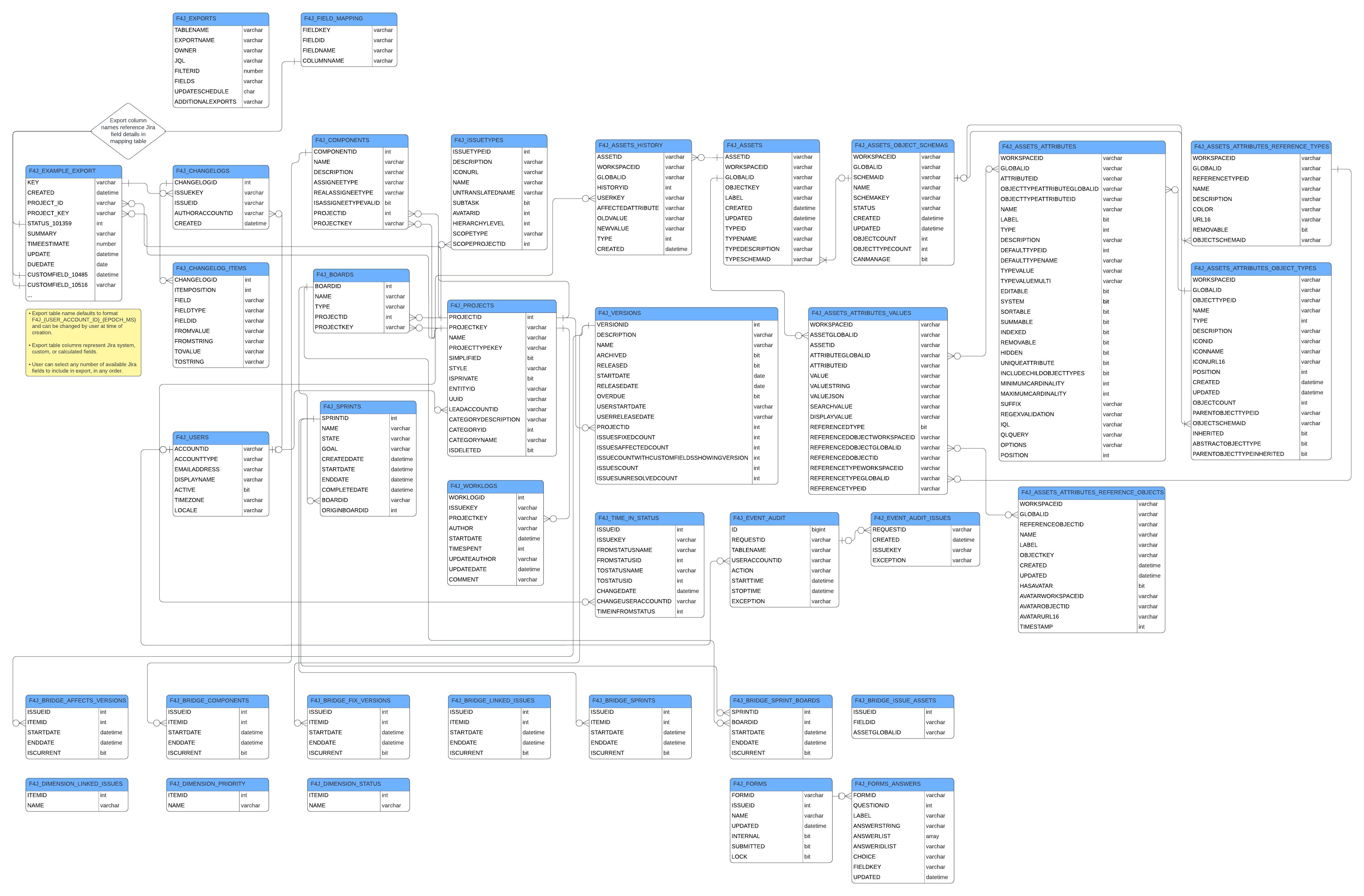Screen dimensions: 1364x896
Task: Select the F4J_BRIDGE_AFFECTS_VERSIONS table header
Action: pyautogui.click(x=77, y=701)
